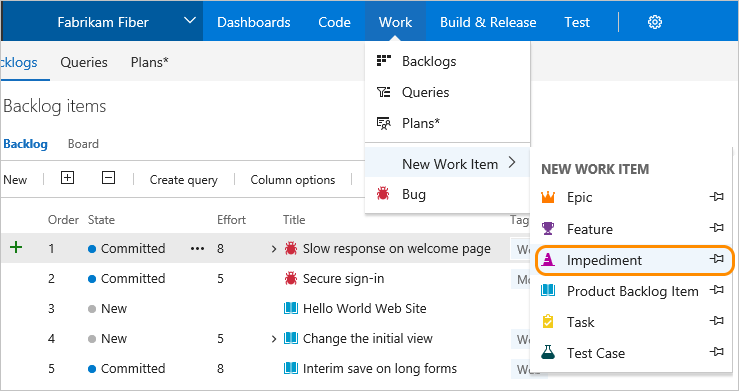Open the settings gear icon

tap(655, 22)
